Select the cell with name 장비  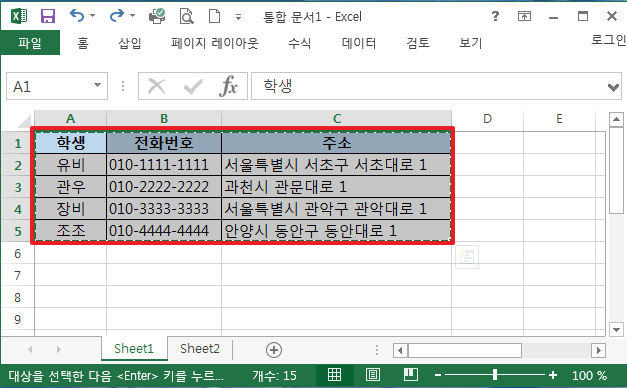(71, 209)
